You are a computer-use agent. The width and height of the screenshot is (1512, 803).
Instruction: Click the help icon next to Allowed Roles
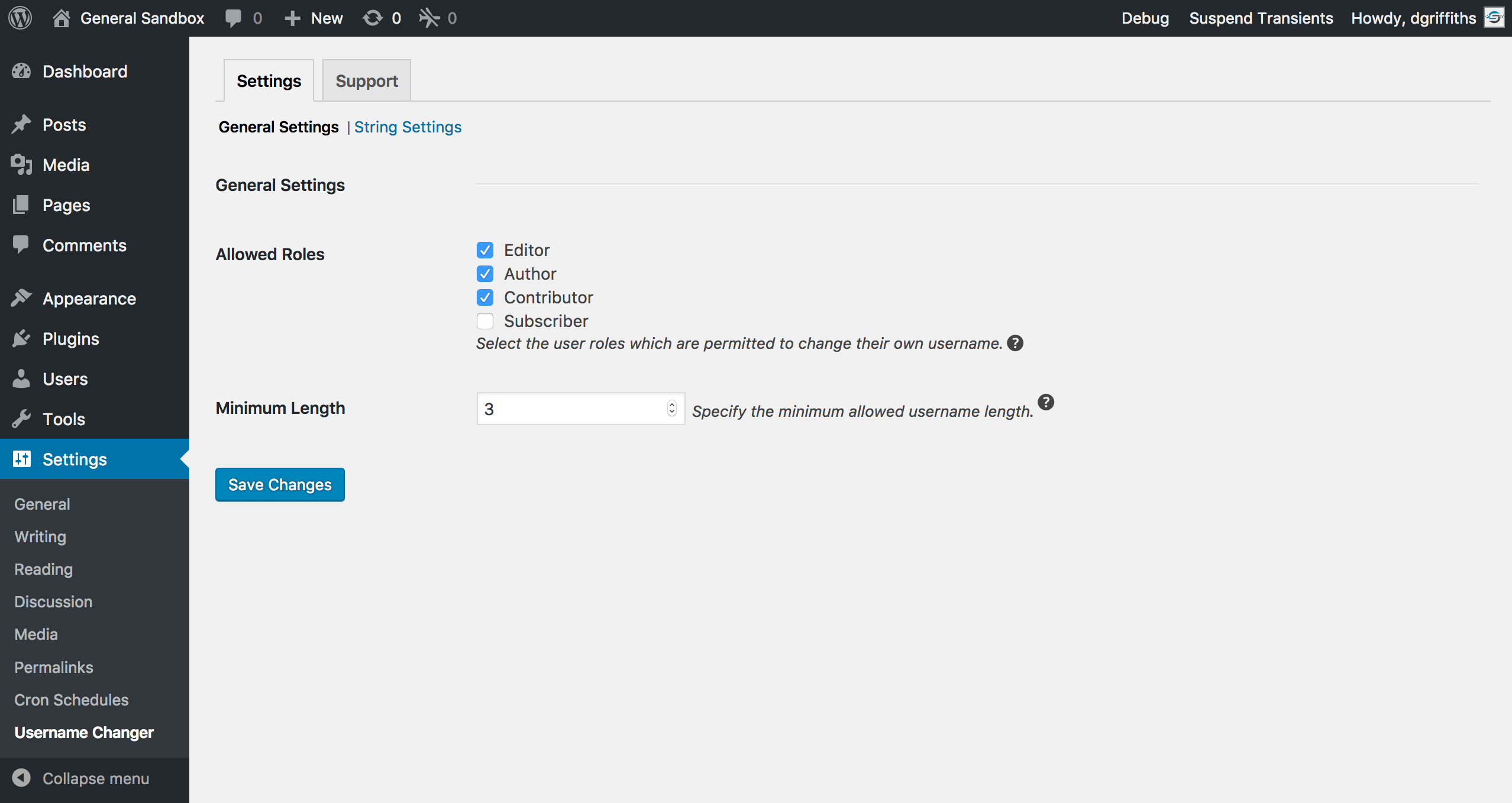1018,343
